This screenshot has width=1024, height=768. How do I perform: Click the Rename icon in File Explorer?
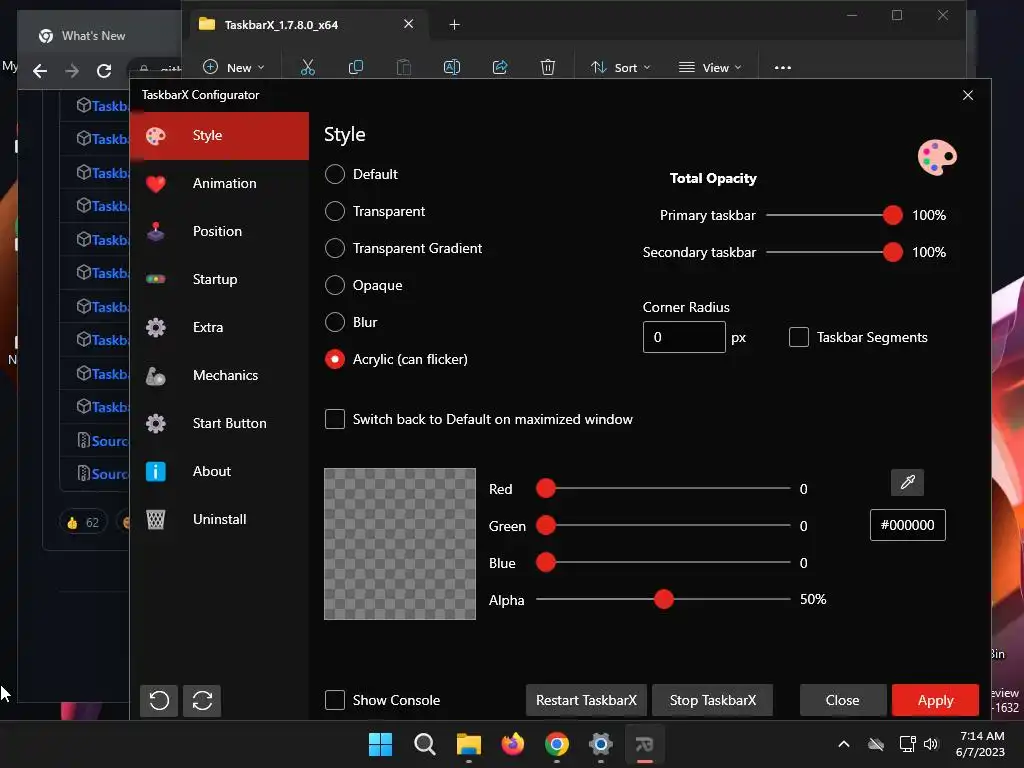pyautogui.click(x=452, y=67)
